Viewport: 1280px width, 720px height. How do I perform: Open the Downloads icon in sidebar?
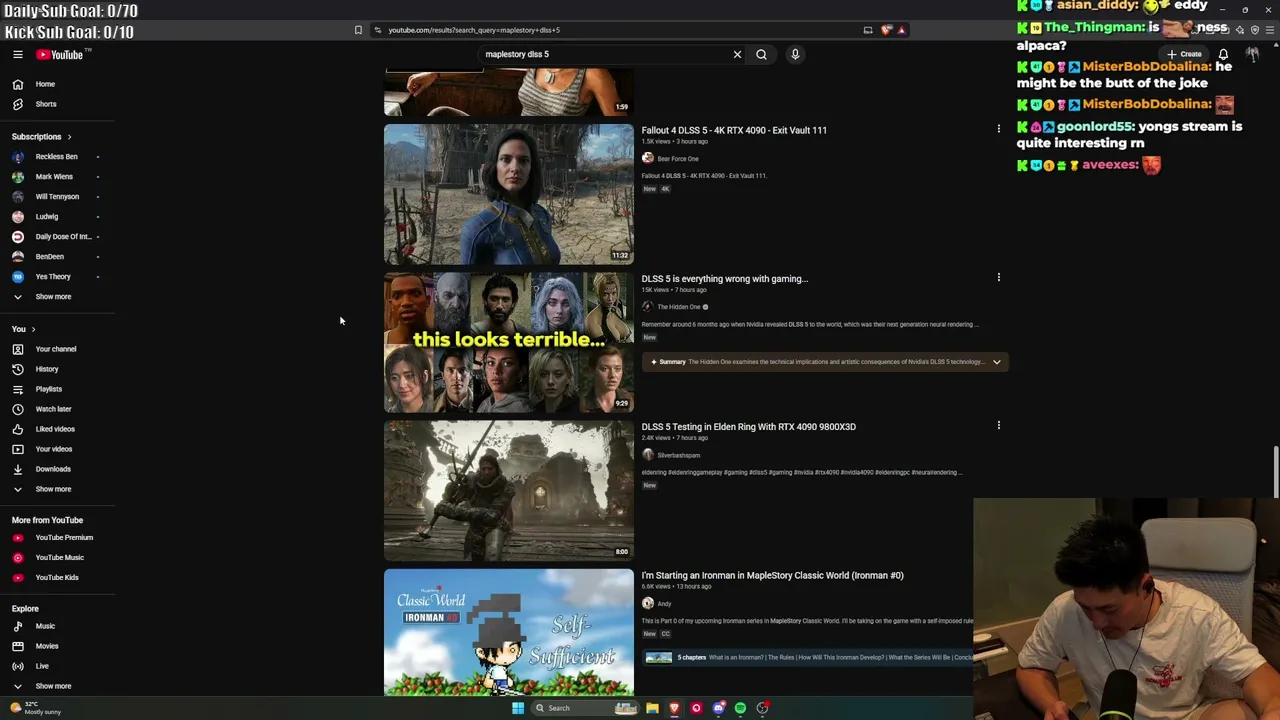point(18,469)
